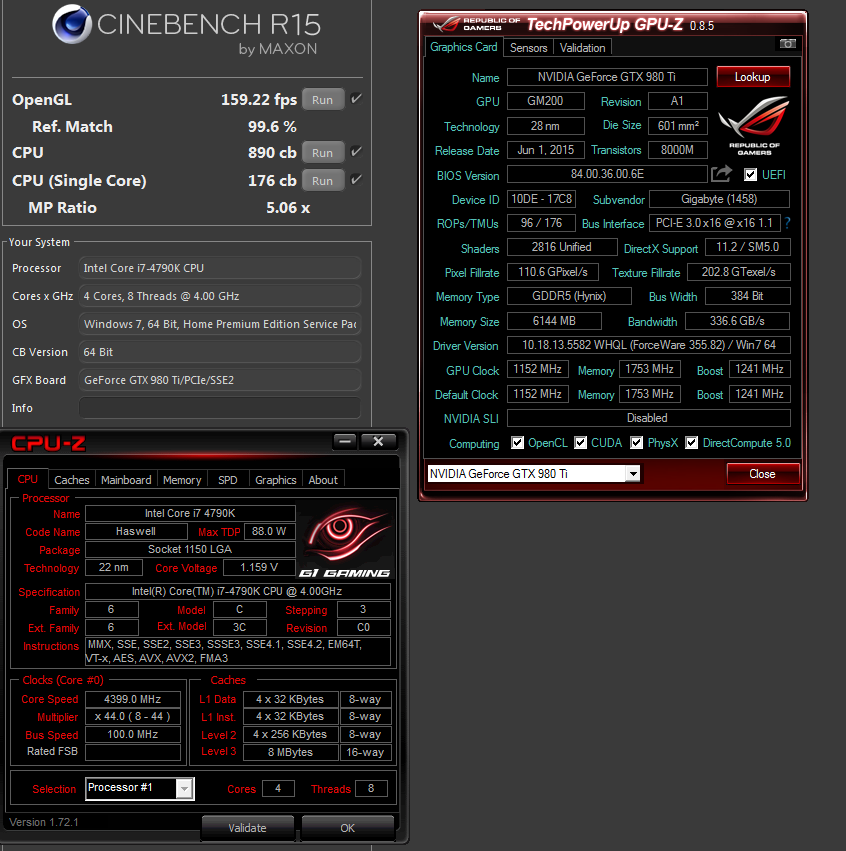
Task: Run the OpenGL benchmark in Cinebench
Action: (322, 100)
